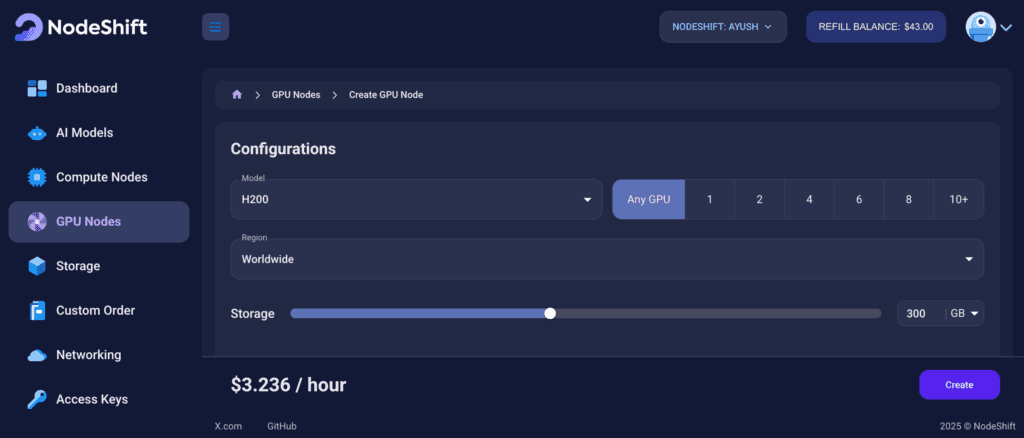Screen dimensions: 1024x438
Task: Click the Storage slider handle
Action: (550, 314)
